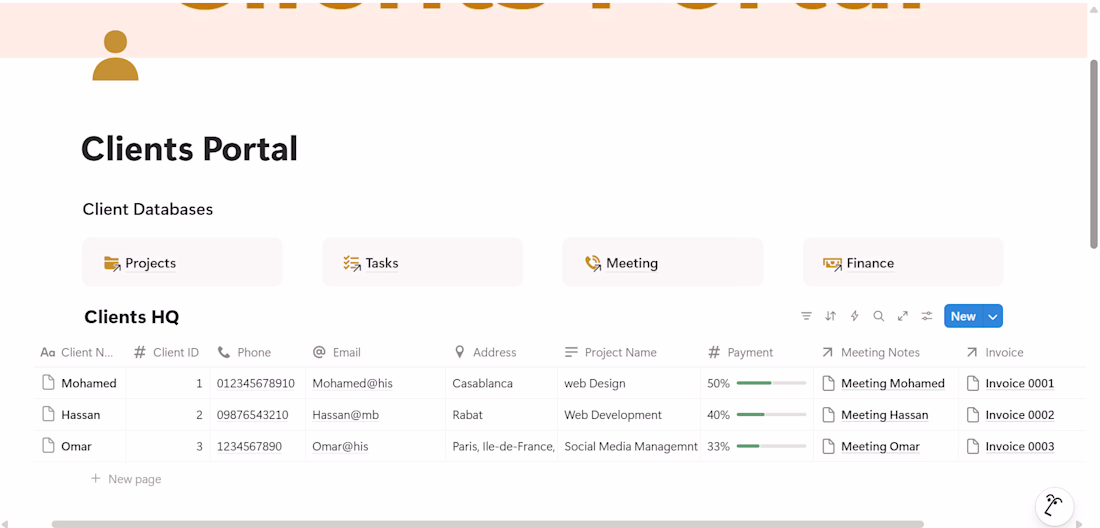
Task: Click the Social Media Managemnt cell
Action: [629, 446]
